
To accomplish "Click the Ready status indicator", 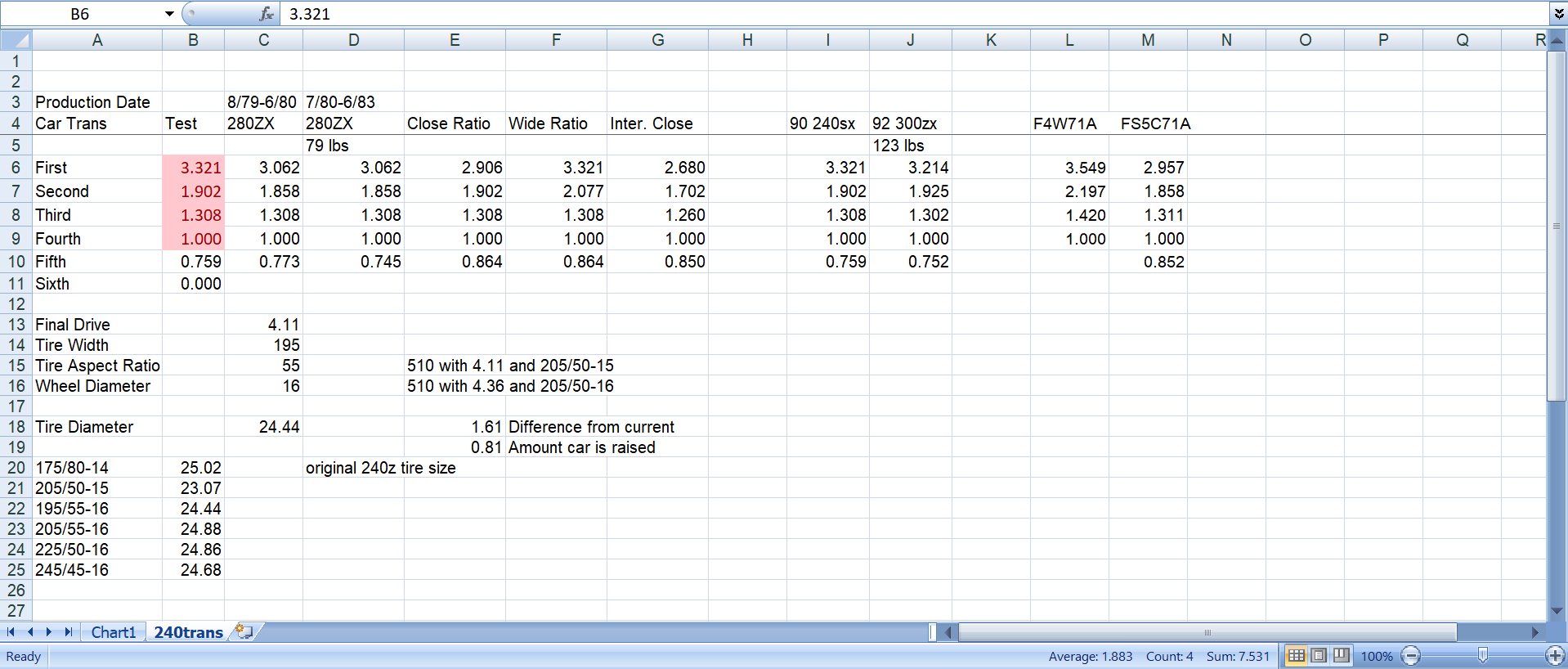I will coord(24,657).
